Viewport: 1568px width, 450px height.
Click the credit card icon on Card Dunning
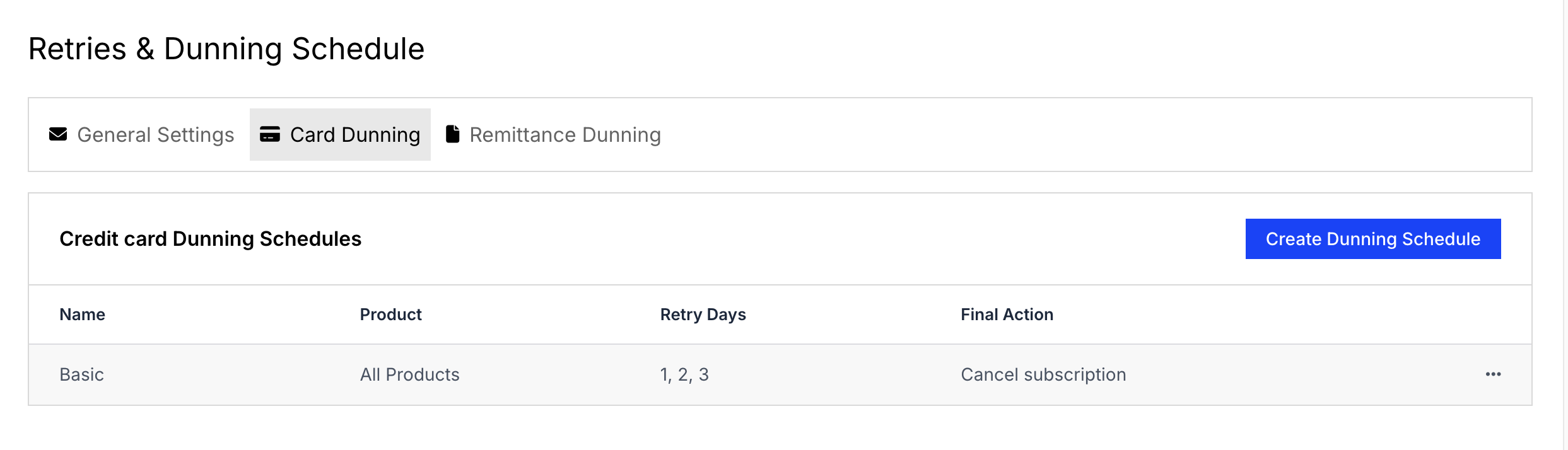coord(270,134)
